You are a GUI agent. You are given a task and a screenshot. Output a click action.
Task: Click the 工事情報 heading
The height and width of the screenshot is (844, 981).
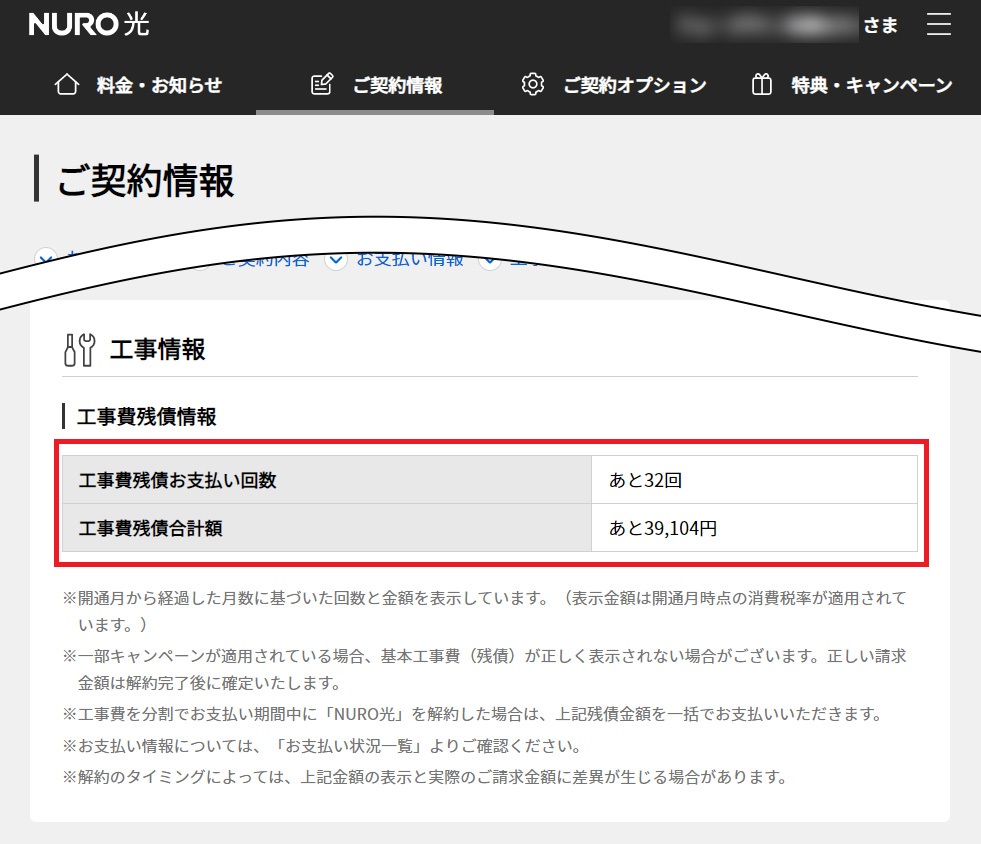click(x=158, y=350)
